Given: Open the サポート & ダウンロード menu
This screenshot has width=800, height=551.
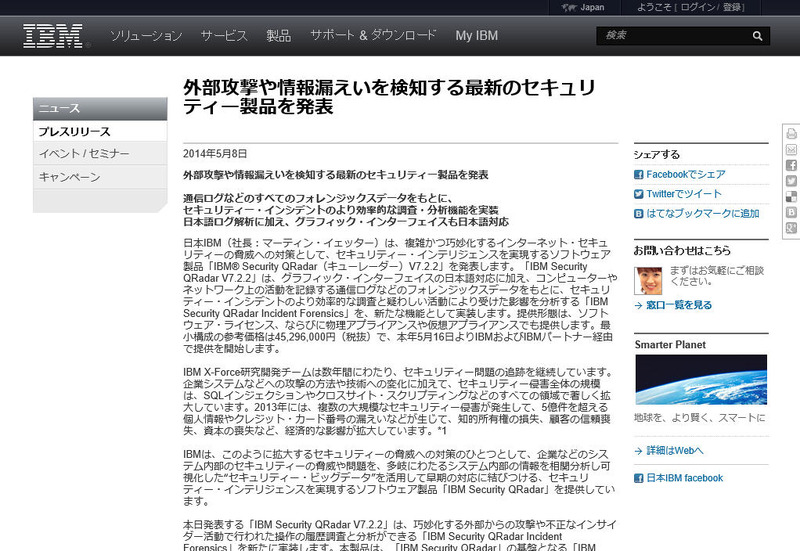Looking at the screenshot, I should 373,36.
